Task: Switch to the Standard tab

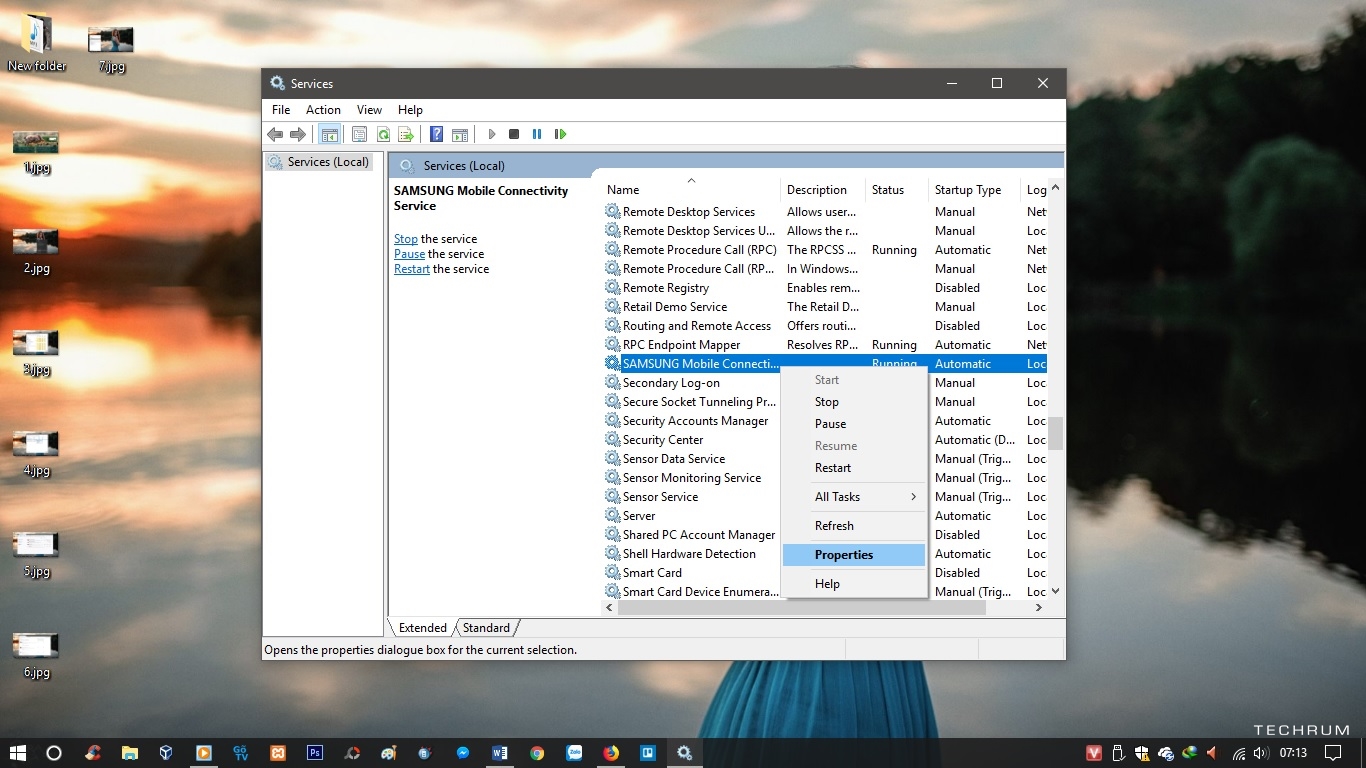Action: (x=486, y=628)
